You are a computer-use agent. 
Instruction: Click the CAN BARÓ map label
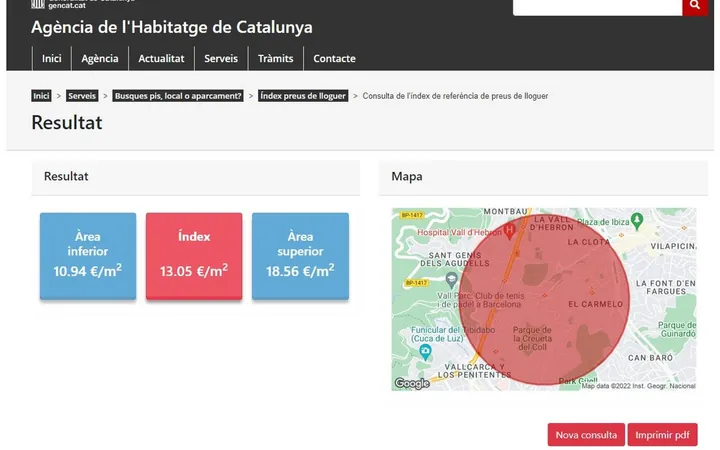(650, 358)
